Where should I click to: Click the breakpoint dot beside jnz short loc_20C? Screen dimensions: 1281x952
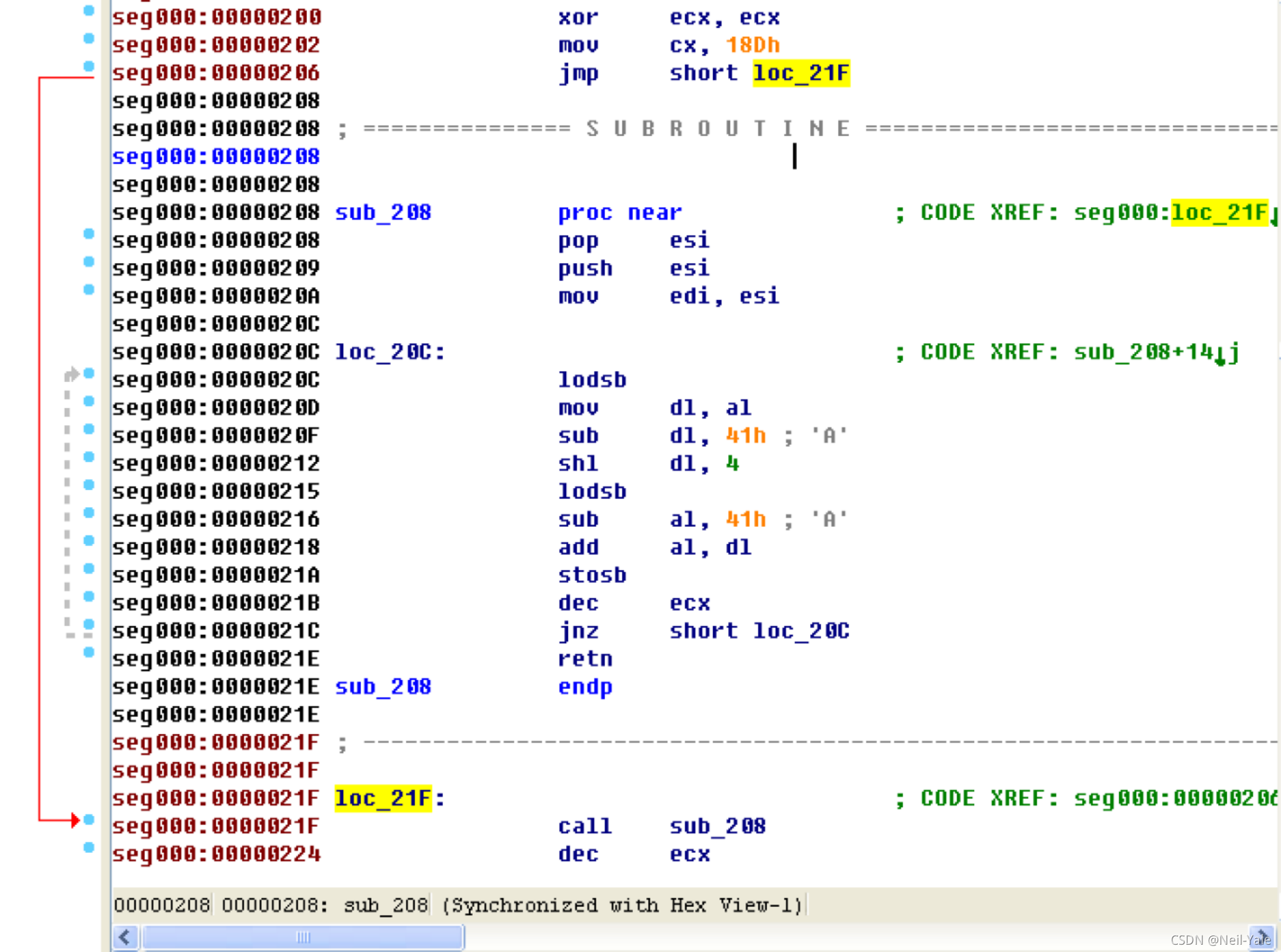click(89, 624)
